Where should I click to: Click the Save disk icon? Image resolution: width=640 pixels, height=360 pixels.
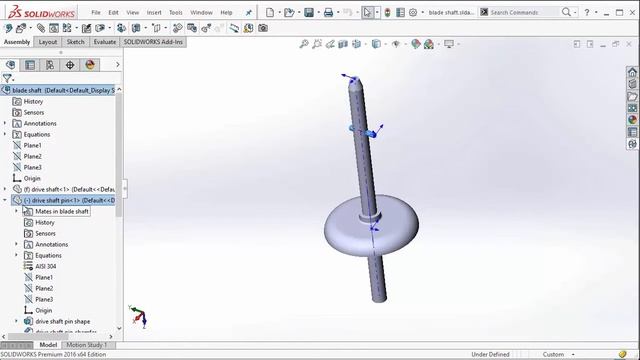(x=309, y=13)
